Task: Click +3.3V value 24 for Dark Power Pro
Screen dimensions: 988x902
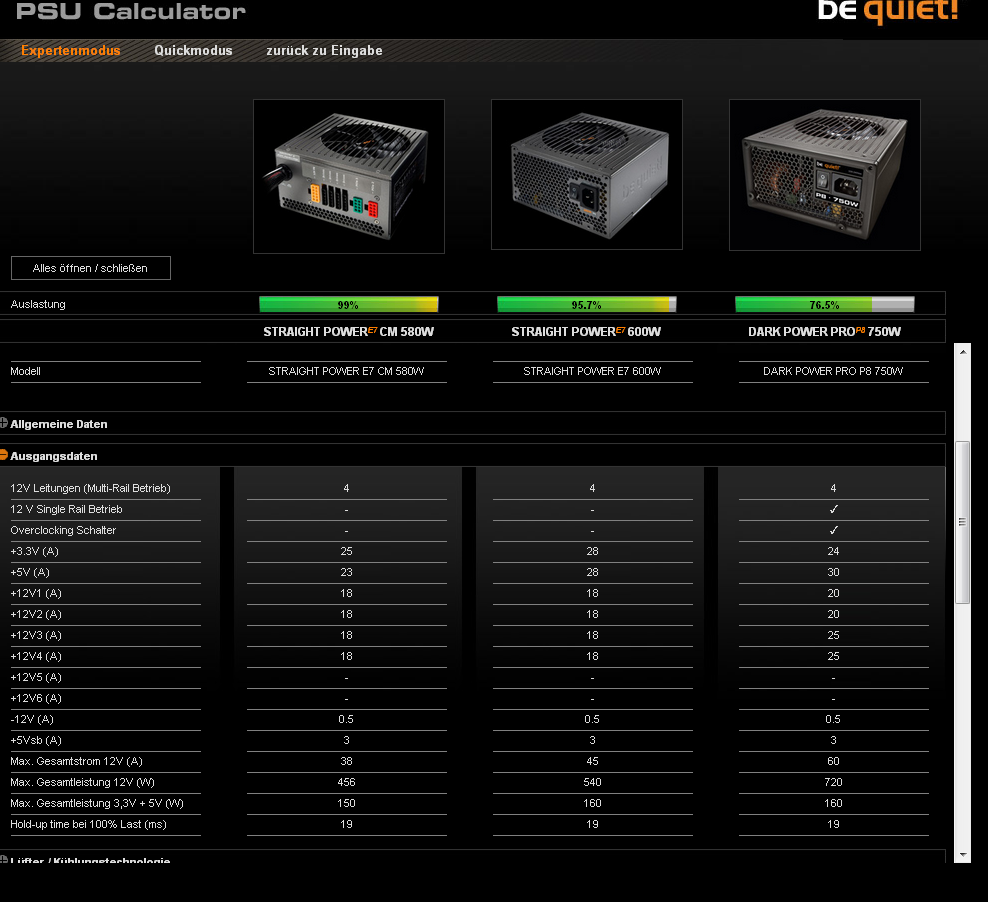Action: [x=833, y=551]
